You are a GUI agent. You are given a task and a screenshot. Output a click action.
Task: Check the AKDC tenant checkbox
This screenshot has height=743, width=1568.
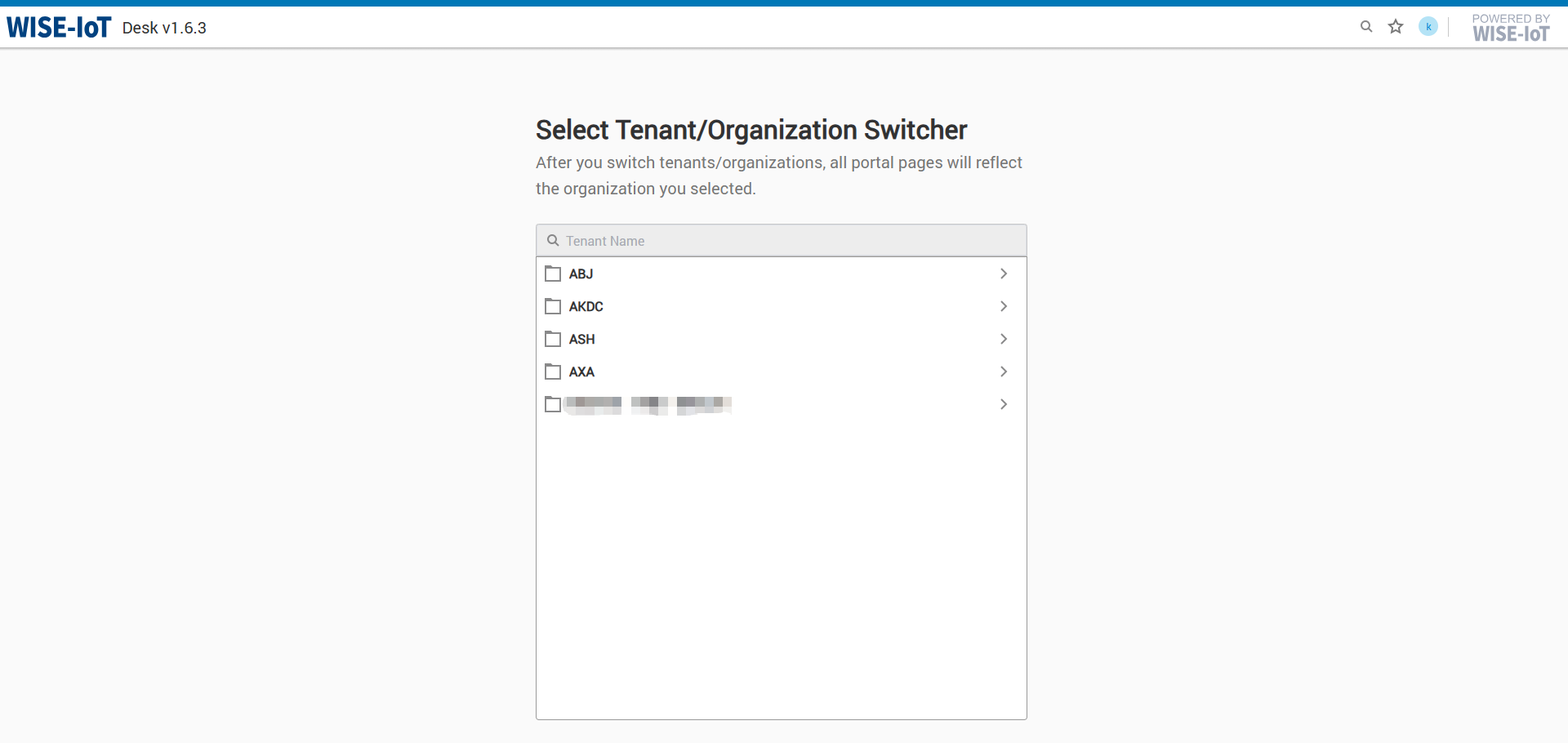[x=552, y=306]
